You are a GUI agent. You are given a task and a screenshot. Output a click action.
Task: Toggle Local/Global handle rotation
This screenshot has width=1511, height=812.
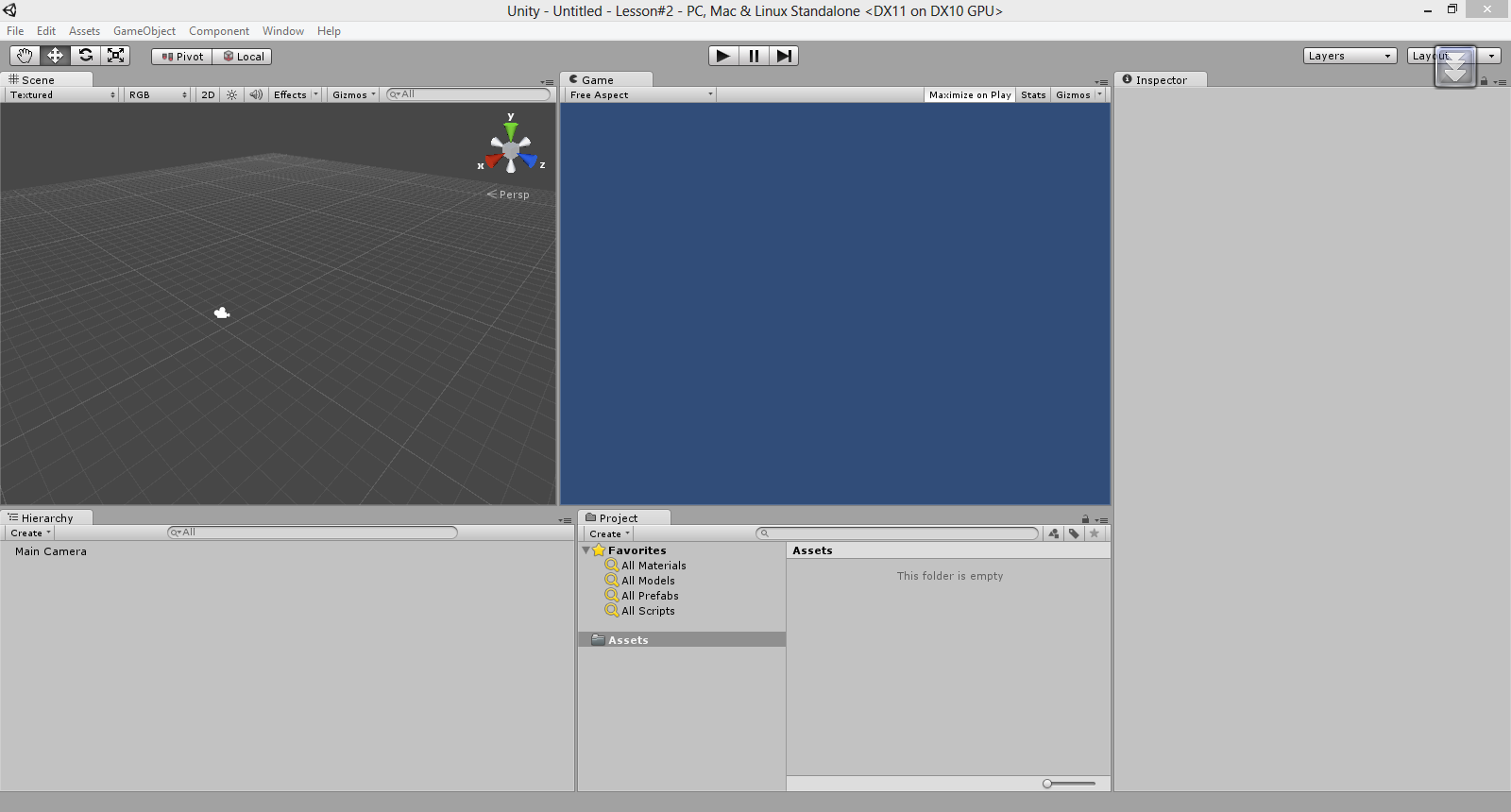[x=243, y=57]
